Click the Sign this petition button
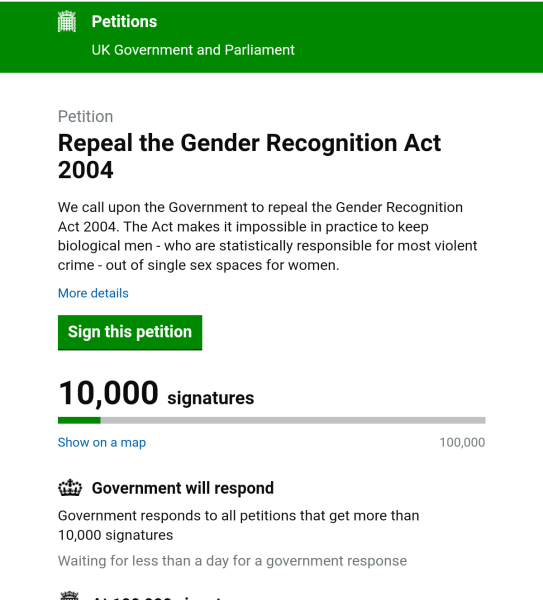Screen dimensions: 543x600 (x=130, y=333)
